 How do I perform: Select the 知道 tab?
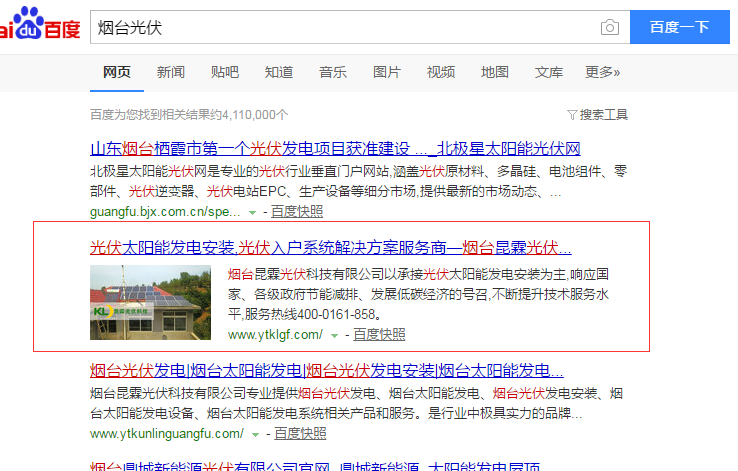(x=279, y=72)
